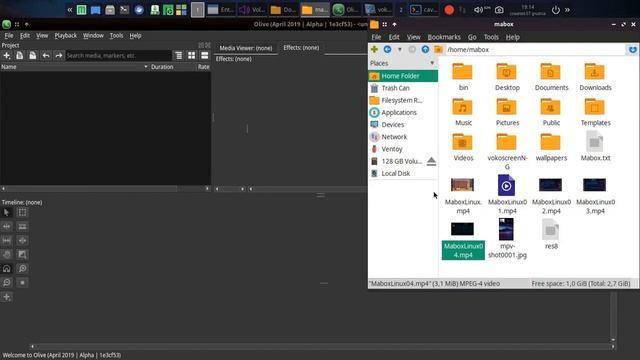Click Zoom In magnifier in Timeline tools
Image resolution: width=640 pixels, height=360 pixels.
tap(22, 269)
